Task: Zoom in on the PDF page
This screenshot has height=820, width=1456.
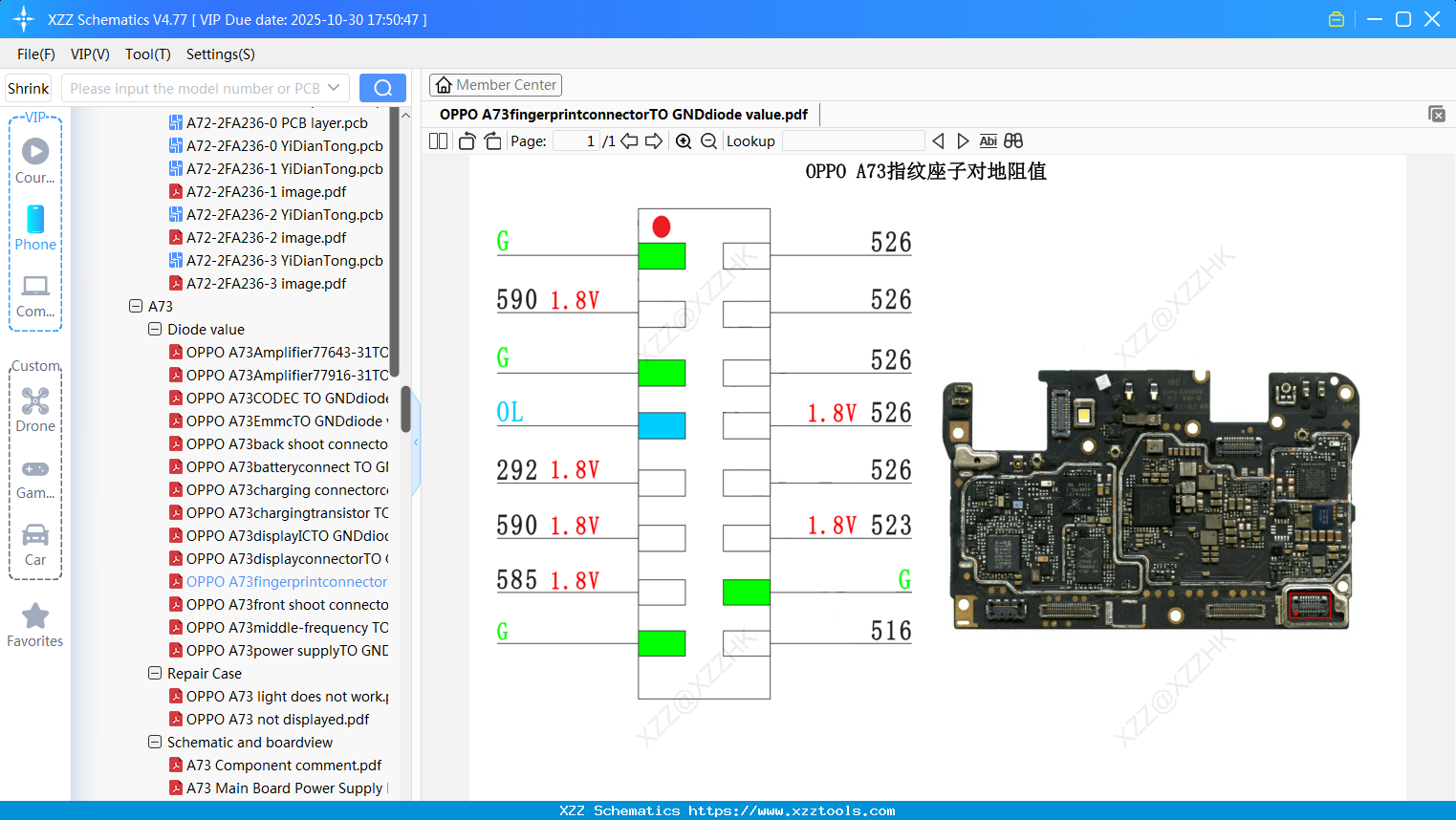Action: (684, 140)
